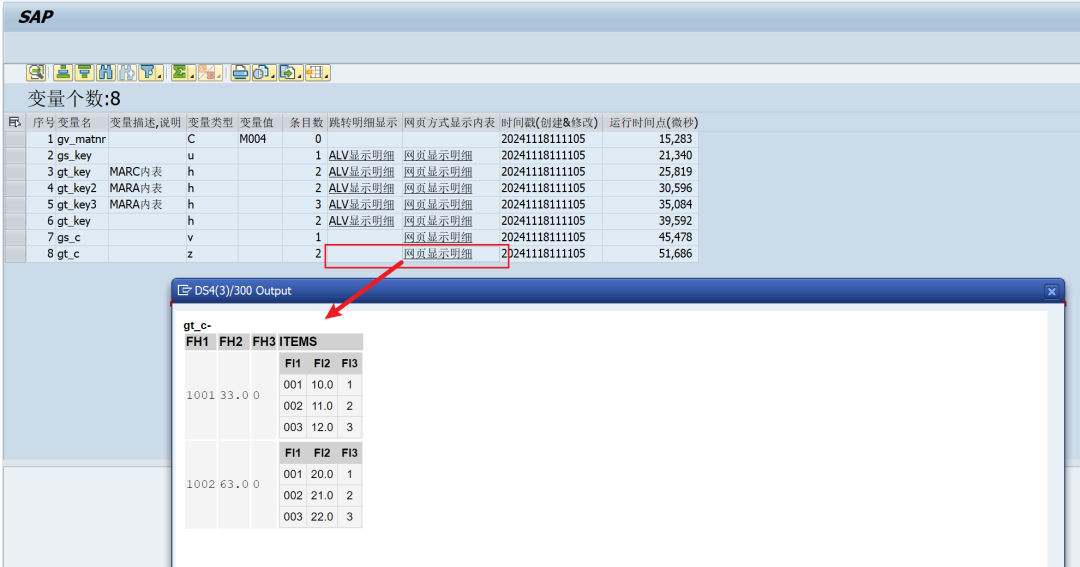Open the Find binoculars tool
The image size is (1080, 567).
105,72
